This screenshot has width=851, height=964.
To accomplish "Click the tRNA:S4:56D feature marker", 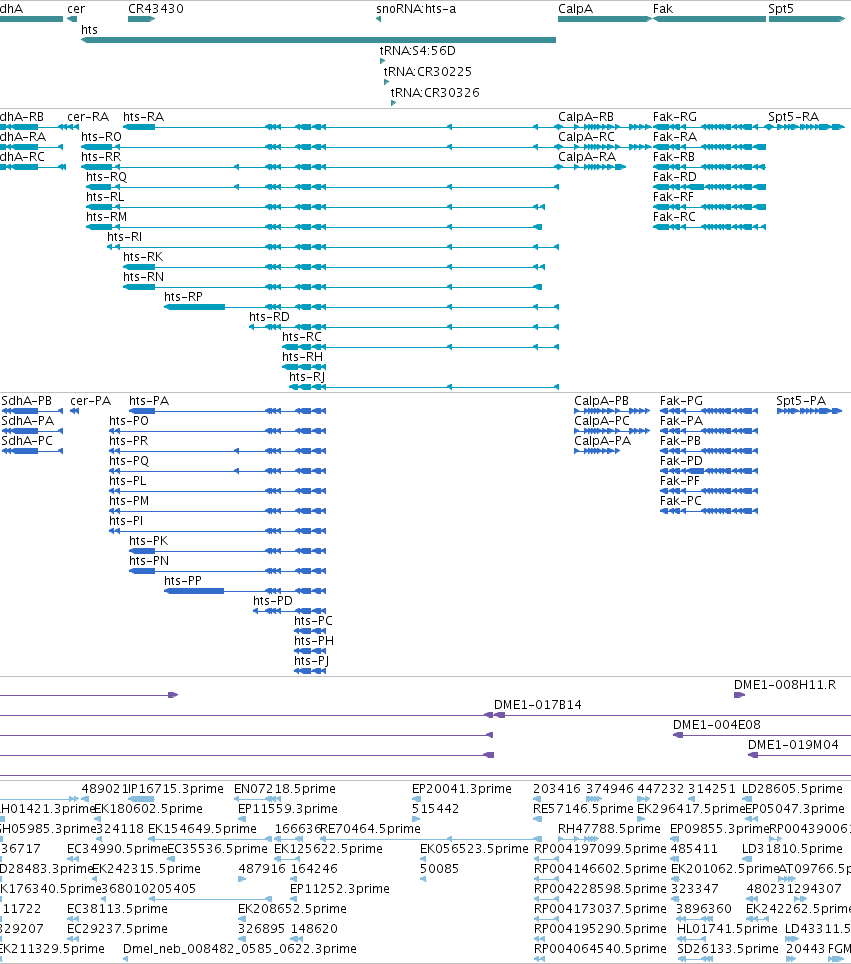I will pyautogui.click(x=382, y=61).
